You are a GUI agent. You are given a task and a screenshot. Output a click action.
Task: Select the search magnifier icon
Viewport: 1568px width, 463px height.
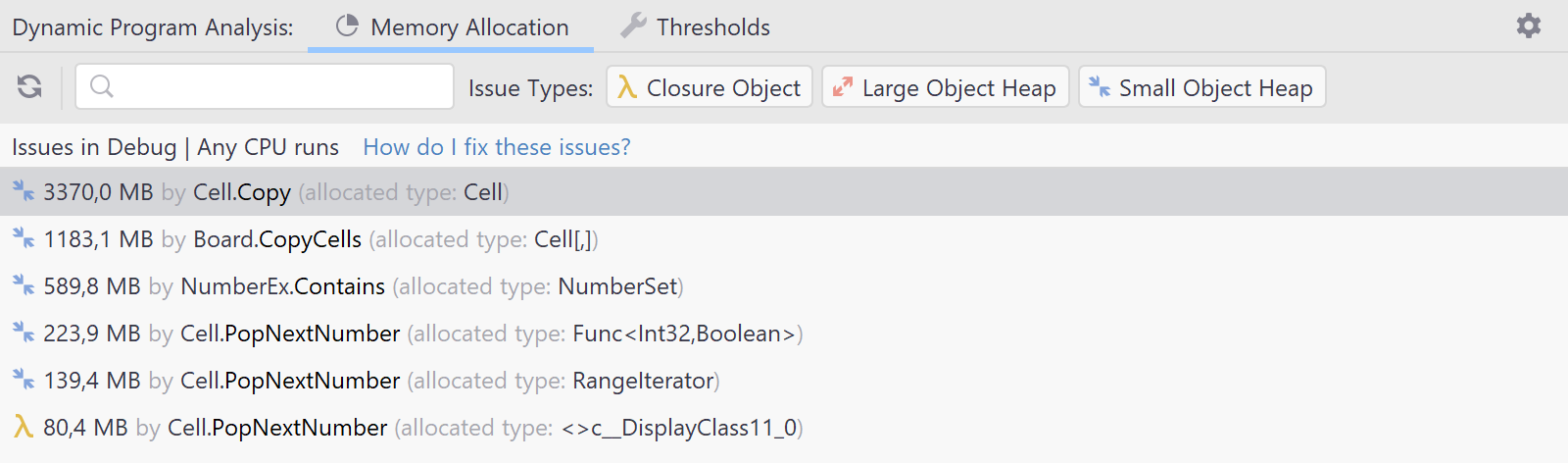point(102,86)
